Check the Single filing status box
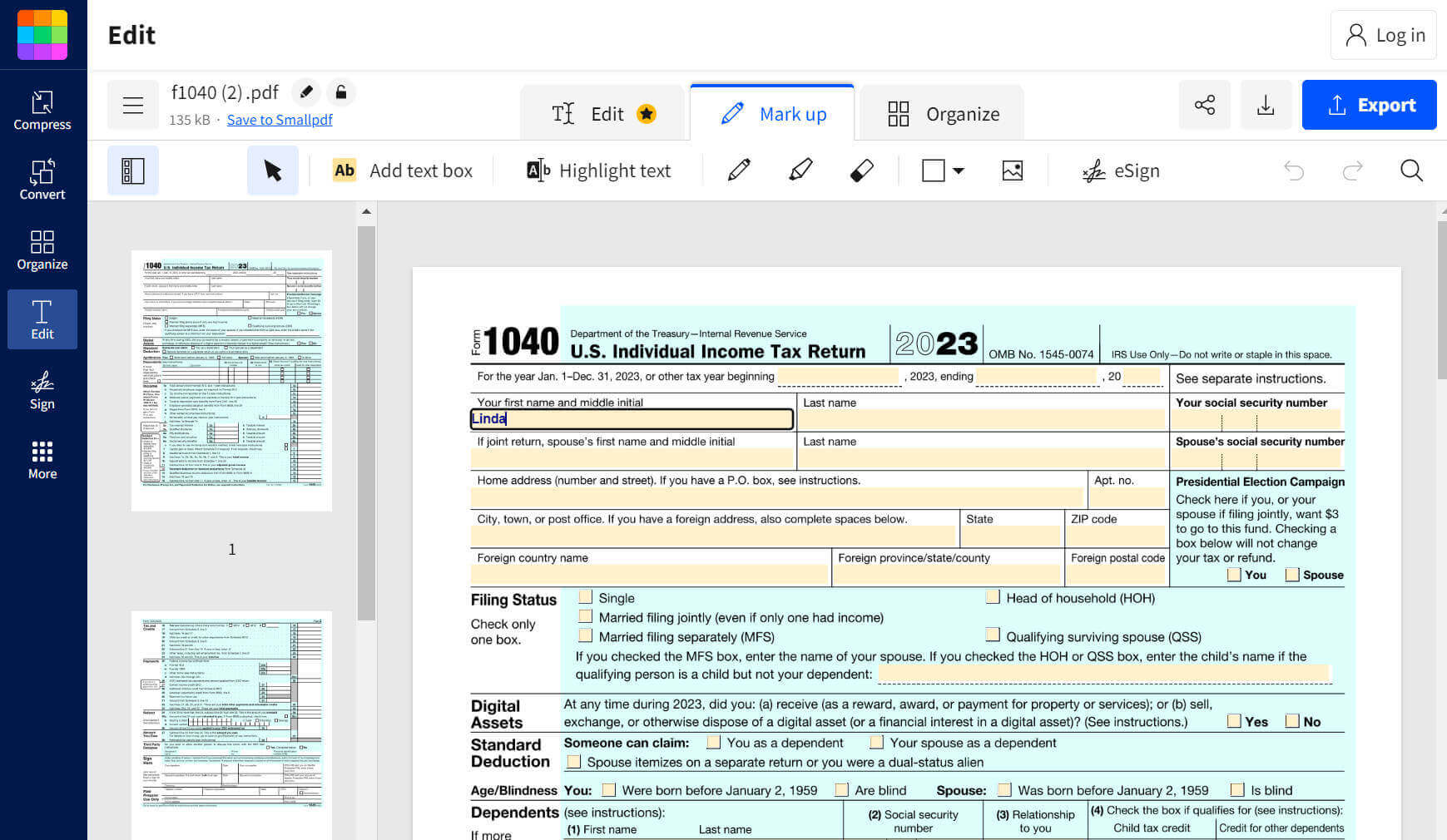The image size is (1447, 840). tap(586, 597)
